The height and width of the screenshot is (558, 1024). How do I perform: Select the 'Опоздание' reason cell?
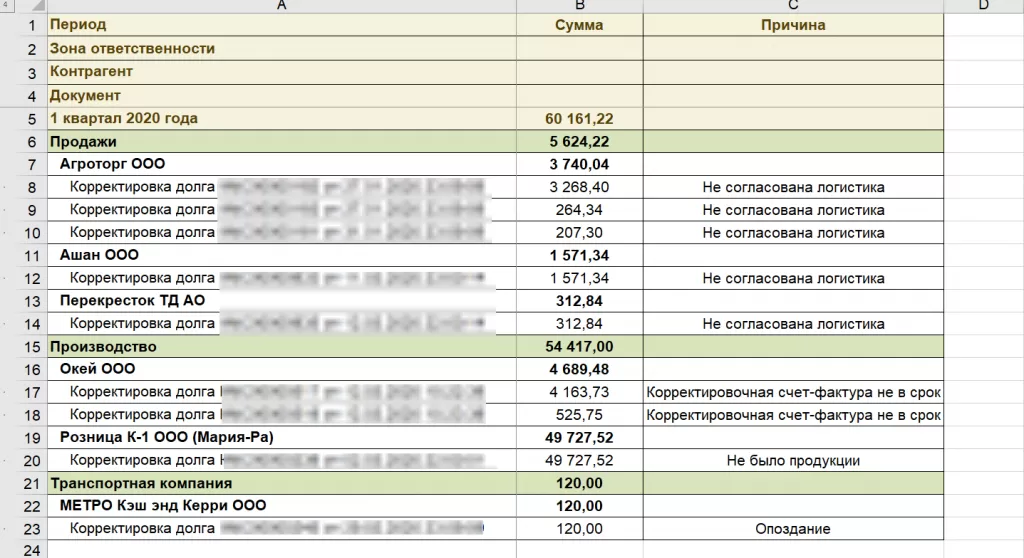(x=793, y=529)
